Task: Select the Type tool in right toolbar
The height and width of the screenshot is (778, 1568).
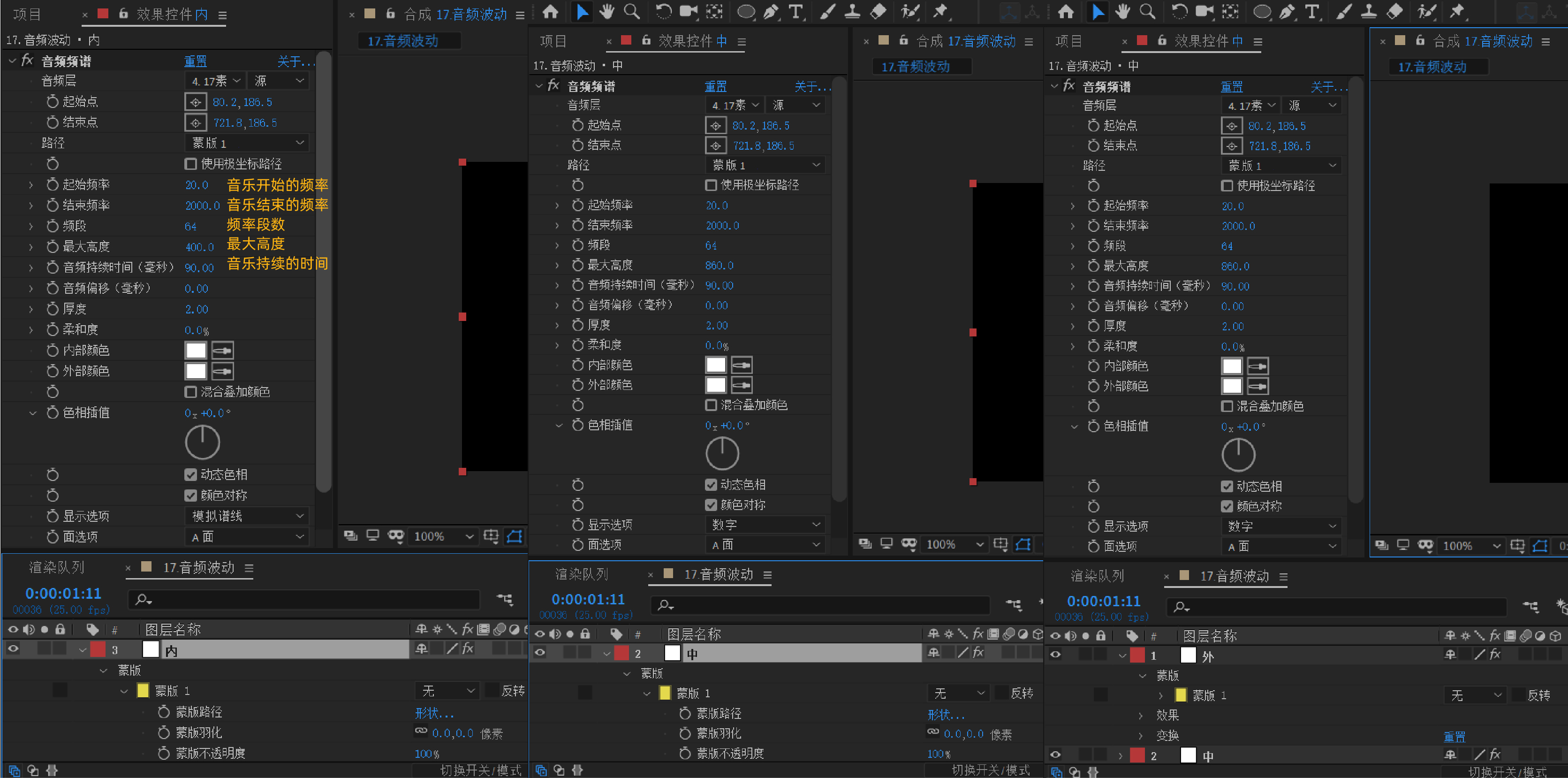Action: point(1312,12)
